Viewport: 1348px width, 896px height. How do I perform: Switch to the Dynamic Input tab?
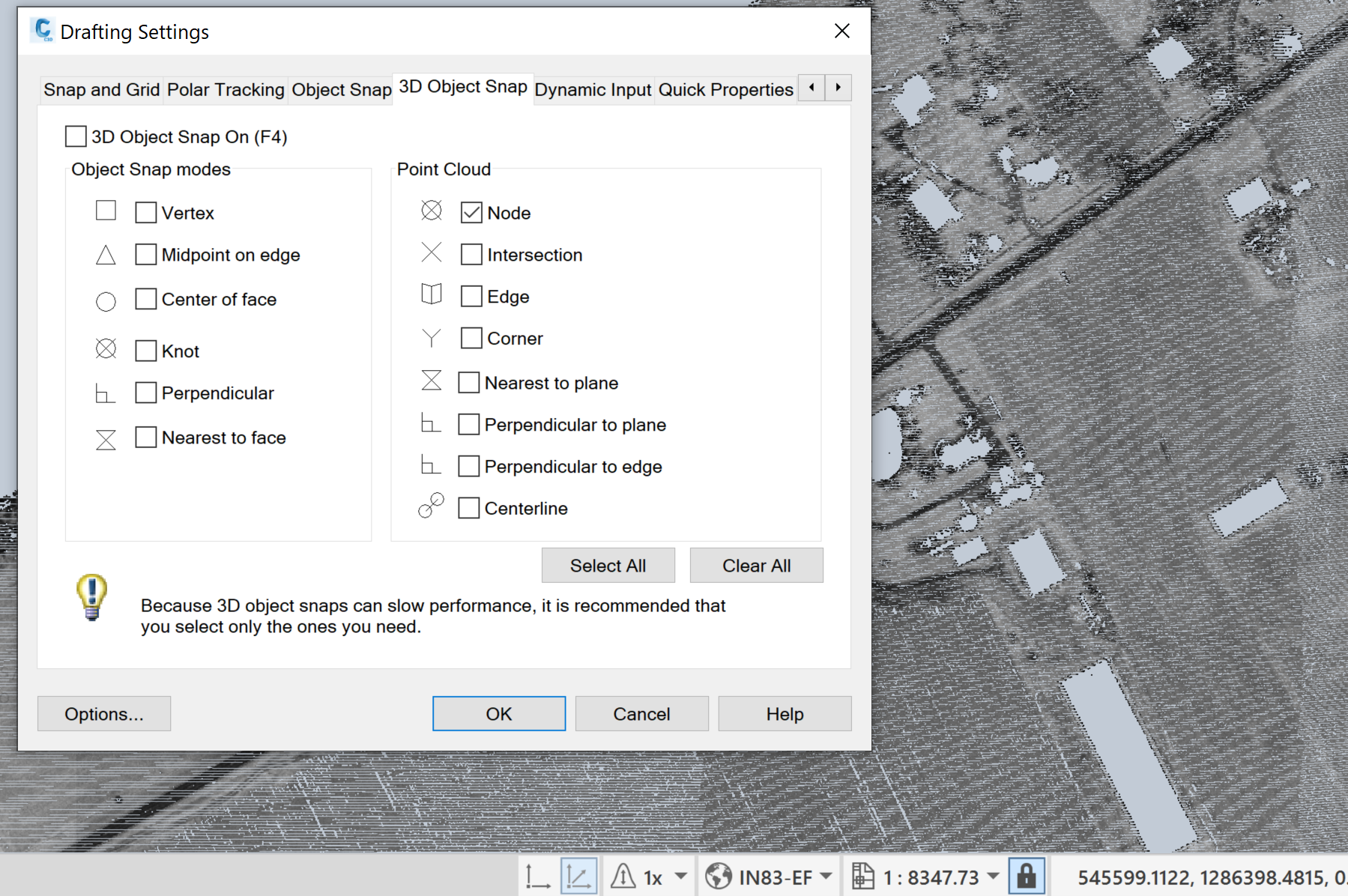593,89
